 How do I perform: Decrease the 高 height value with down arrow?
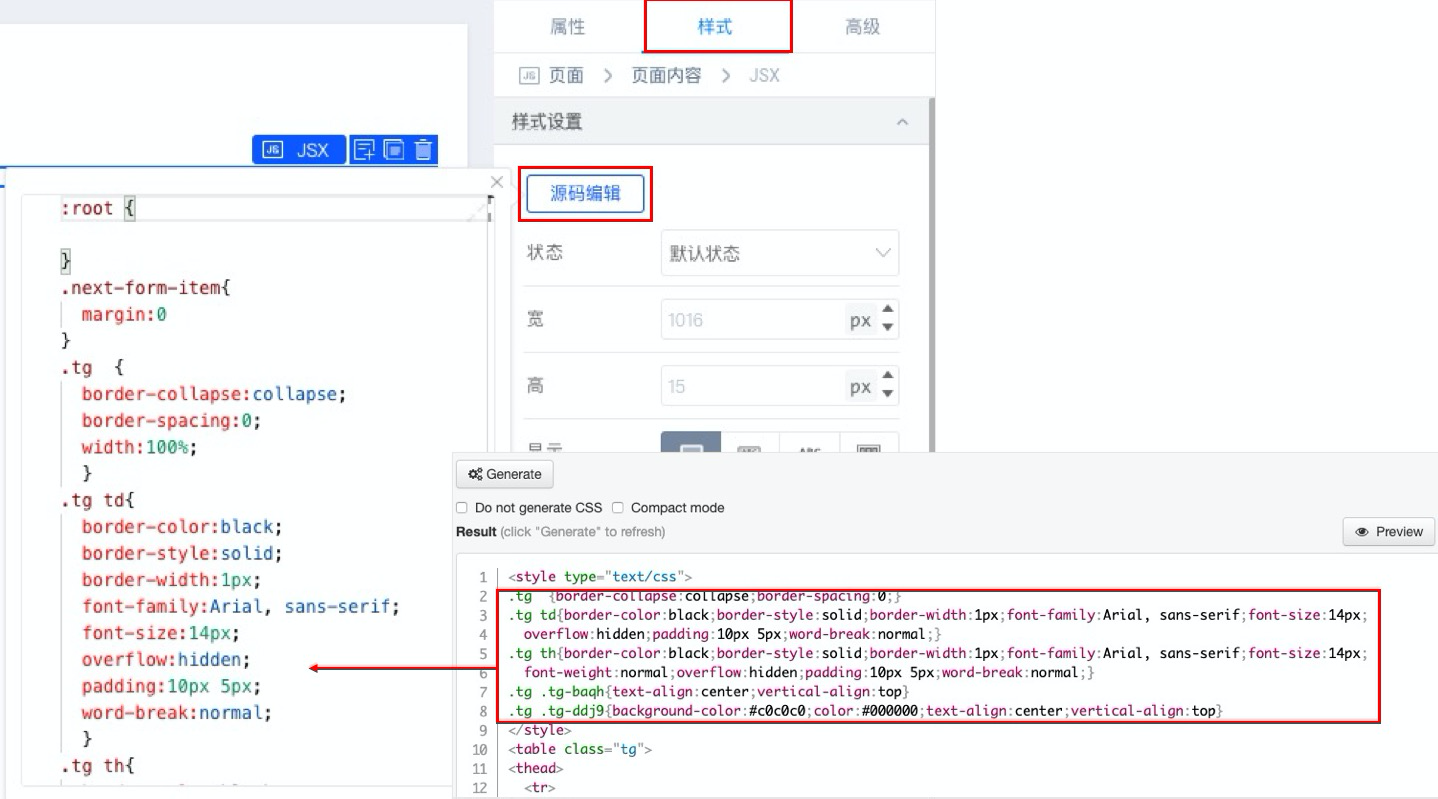887,395
